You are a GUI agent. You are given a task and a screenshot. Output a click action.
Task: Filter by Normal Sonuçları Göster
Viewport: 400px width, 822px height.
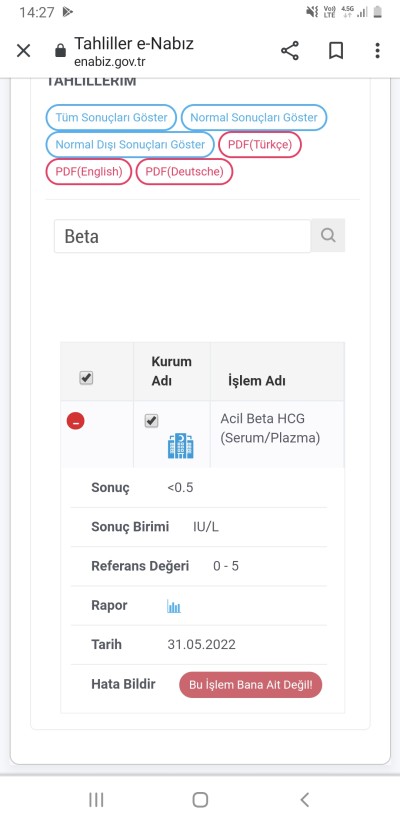[254, 117]
